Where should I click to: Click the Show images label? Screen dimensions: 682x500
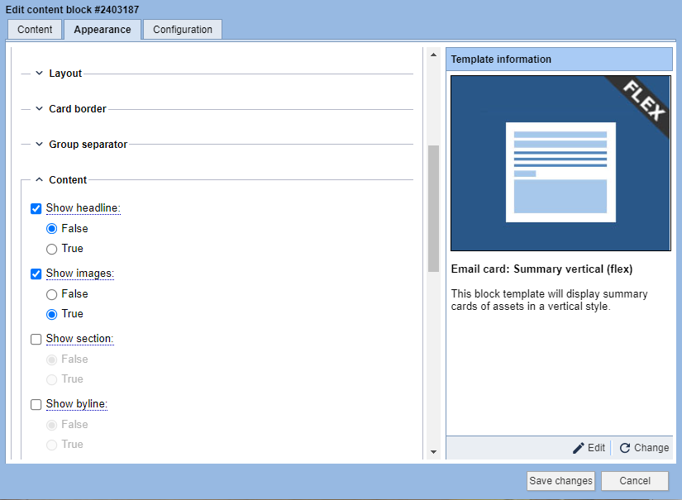pos(80,273)
